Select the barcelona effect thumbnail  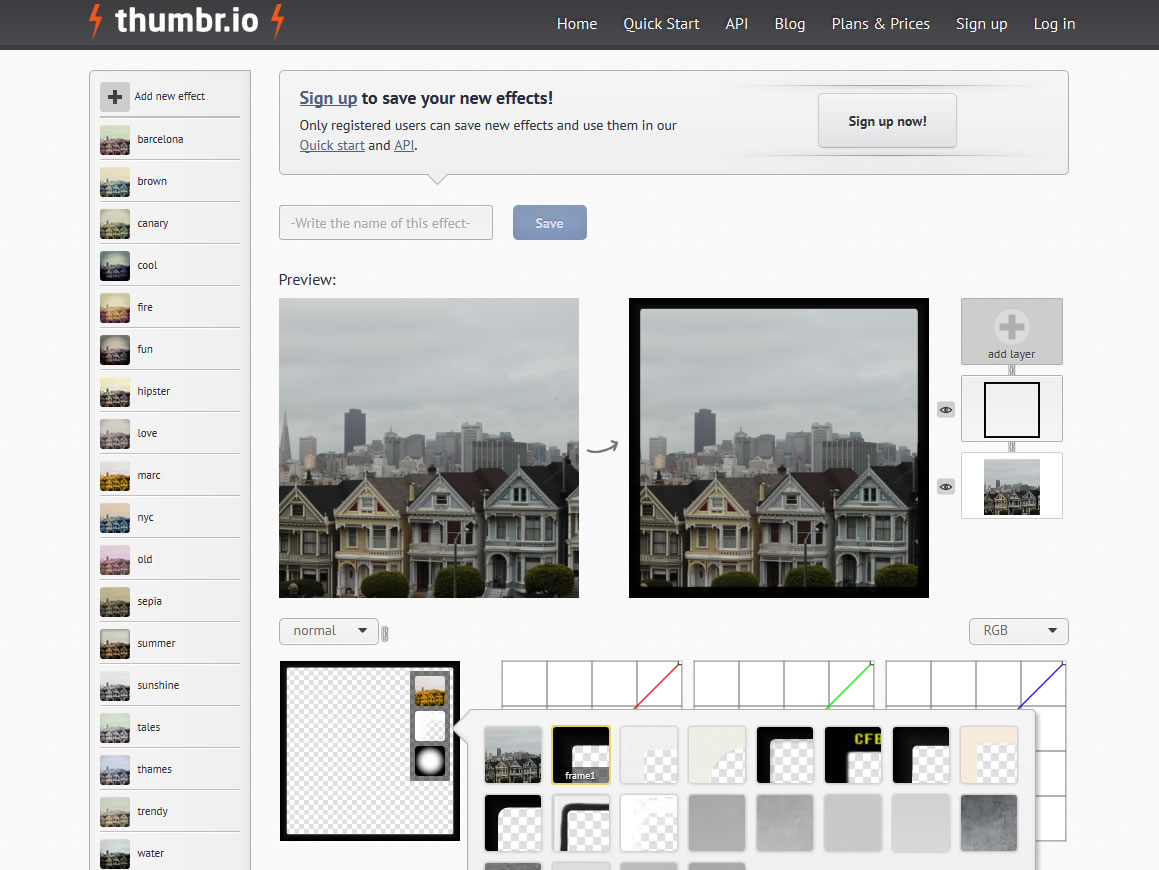pyautogui.click(x=115, y=140)
